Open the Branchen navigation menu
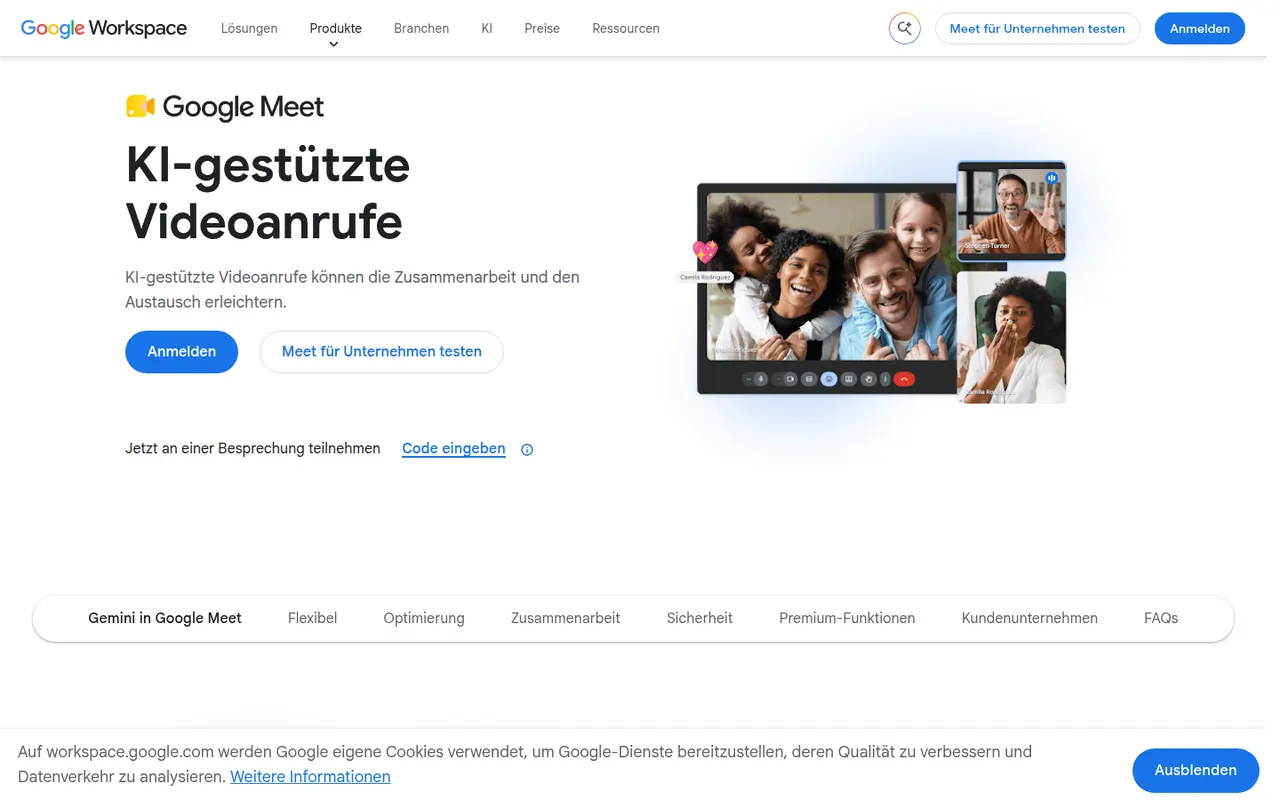 (x=421, y=28)
